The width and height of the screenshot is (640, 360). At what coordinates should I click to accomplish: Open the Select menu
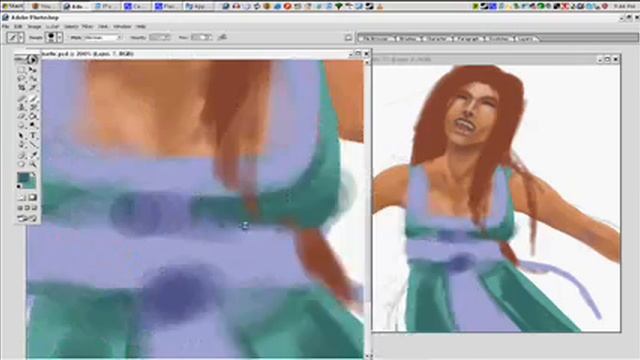point(71,27)
